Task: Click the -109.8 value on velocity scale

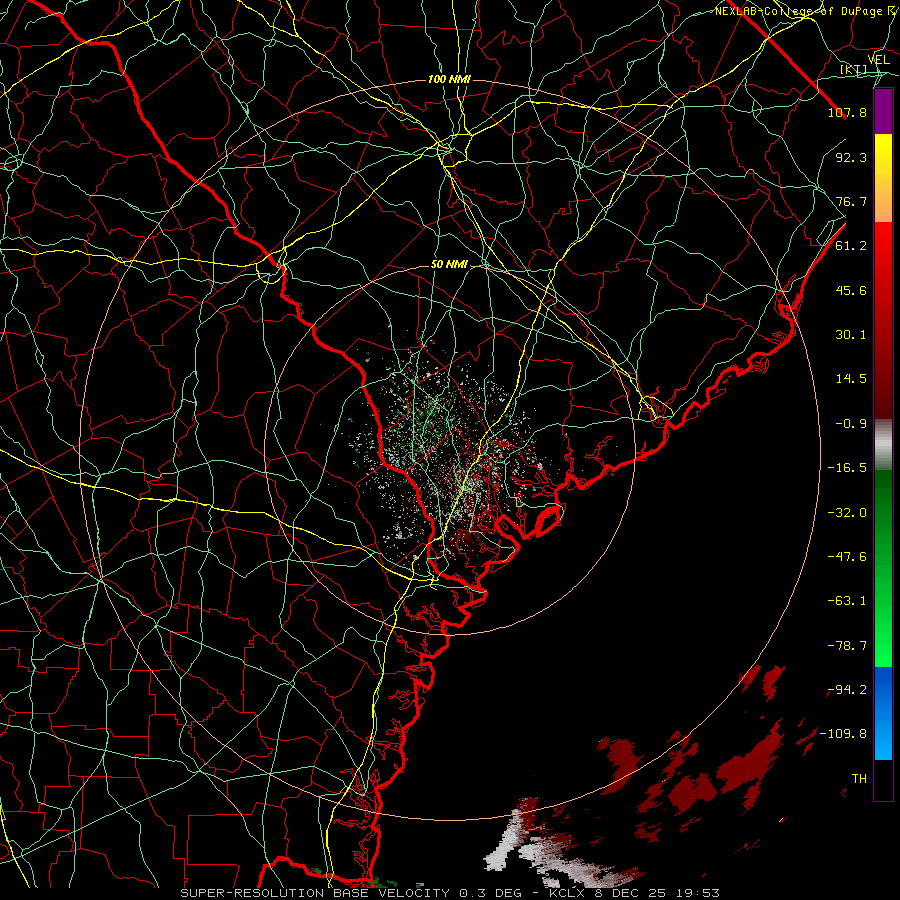Action: click(844, 734)
